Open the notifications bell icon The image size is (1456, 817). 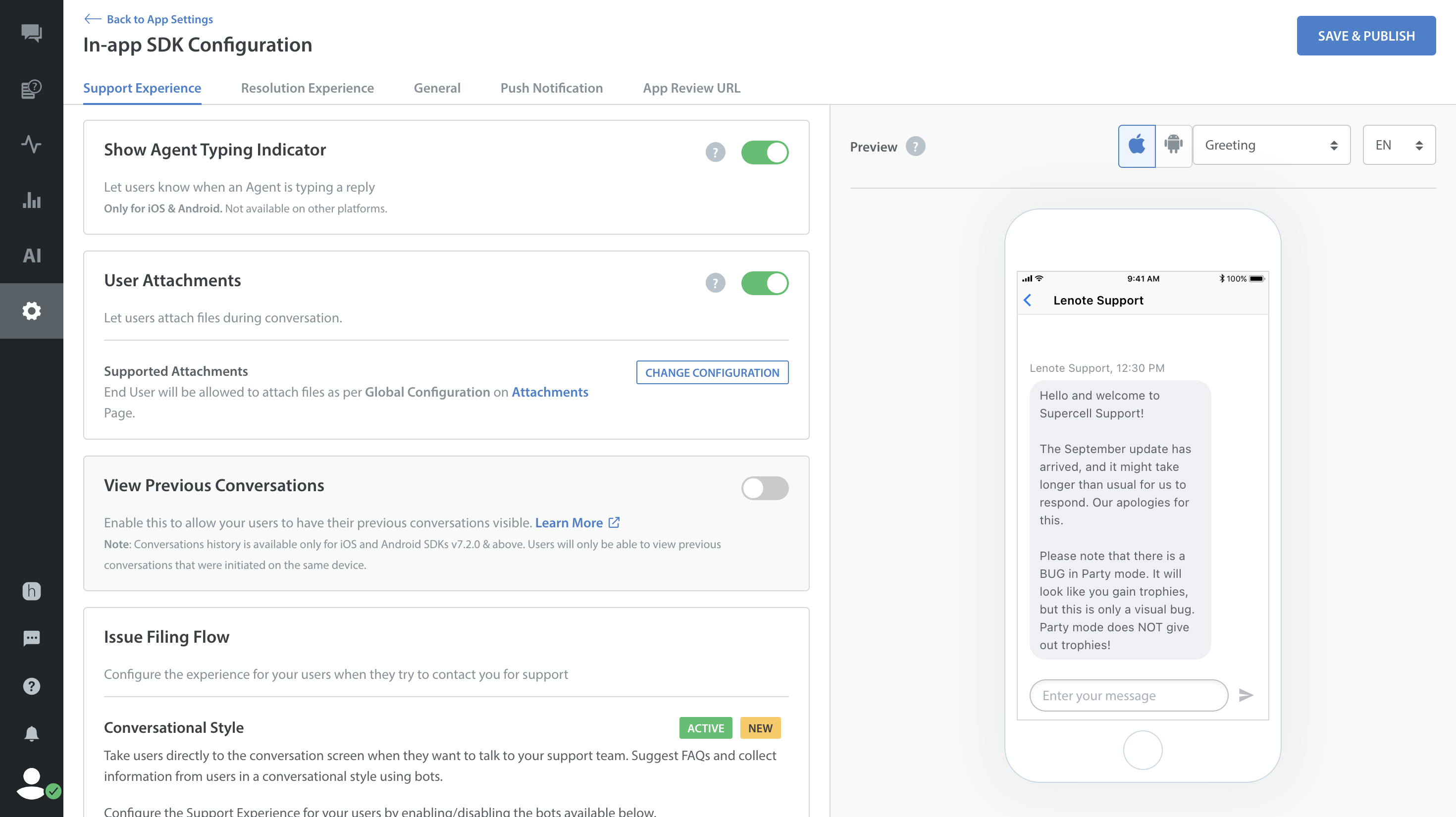tap(32, 733)
